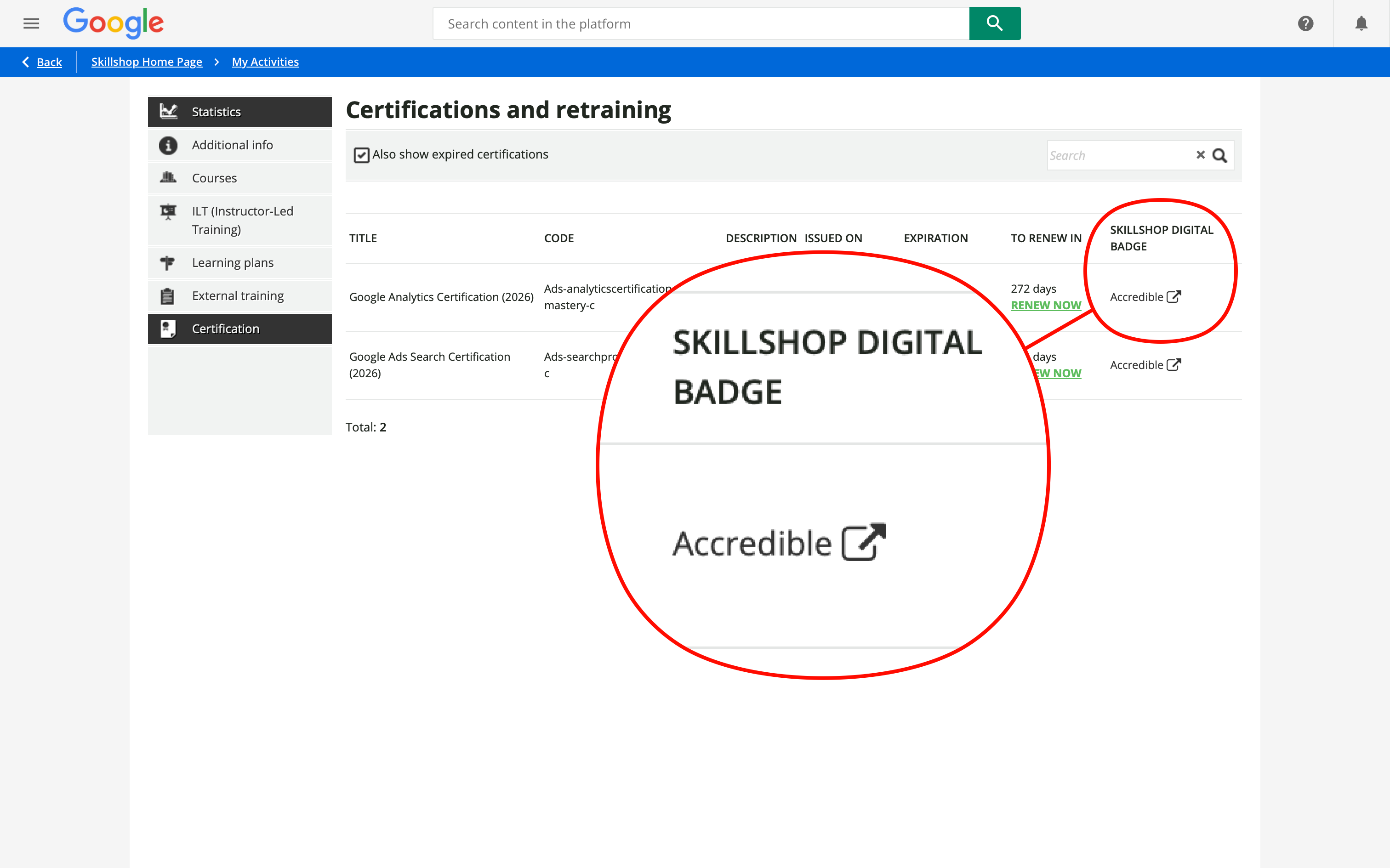Open Accredible link for Google Ads Search Certification
Image resolution: width=1390 pixels, height=868 pixels.
(1136, 365)
